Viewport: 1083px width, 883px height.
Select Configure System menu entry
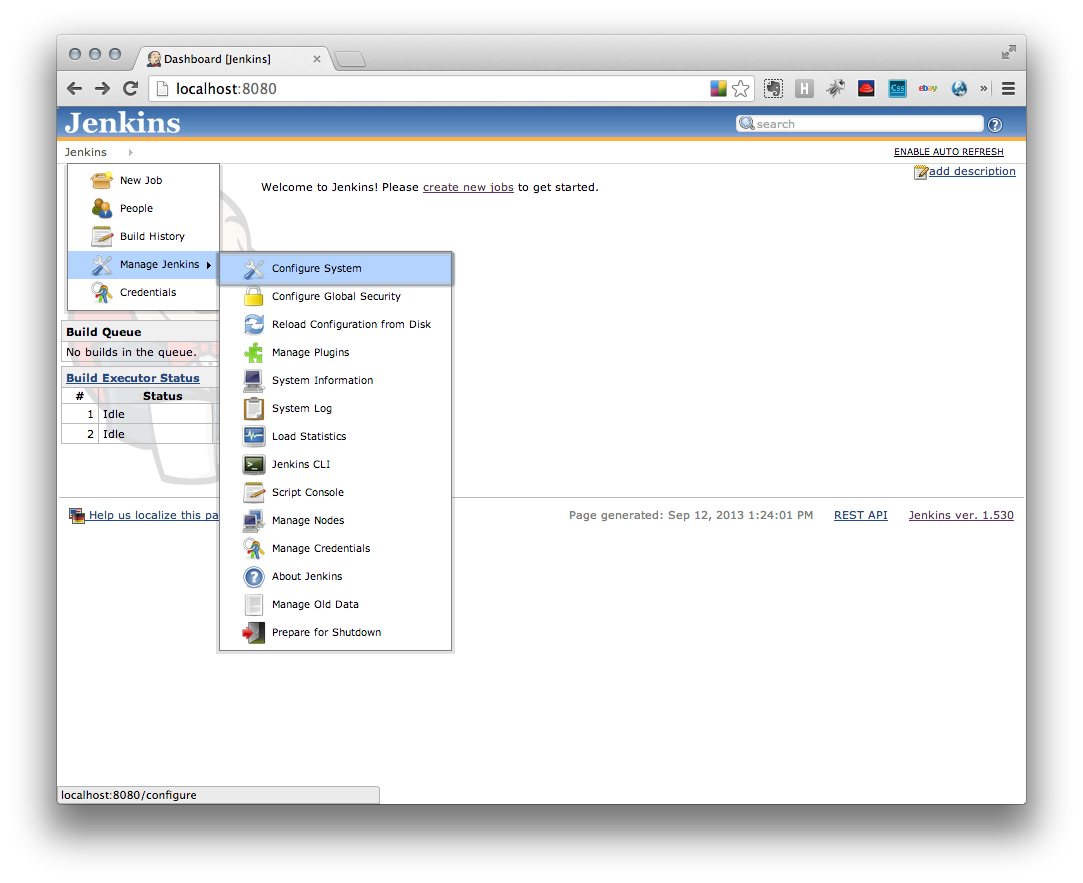coord(336,269)
